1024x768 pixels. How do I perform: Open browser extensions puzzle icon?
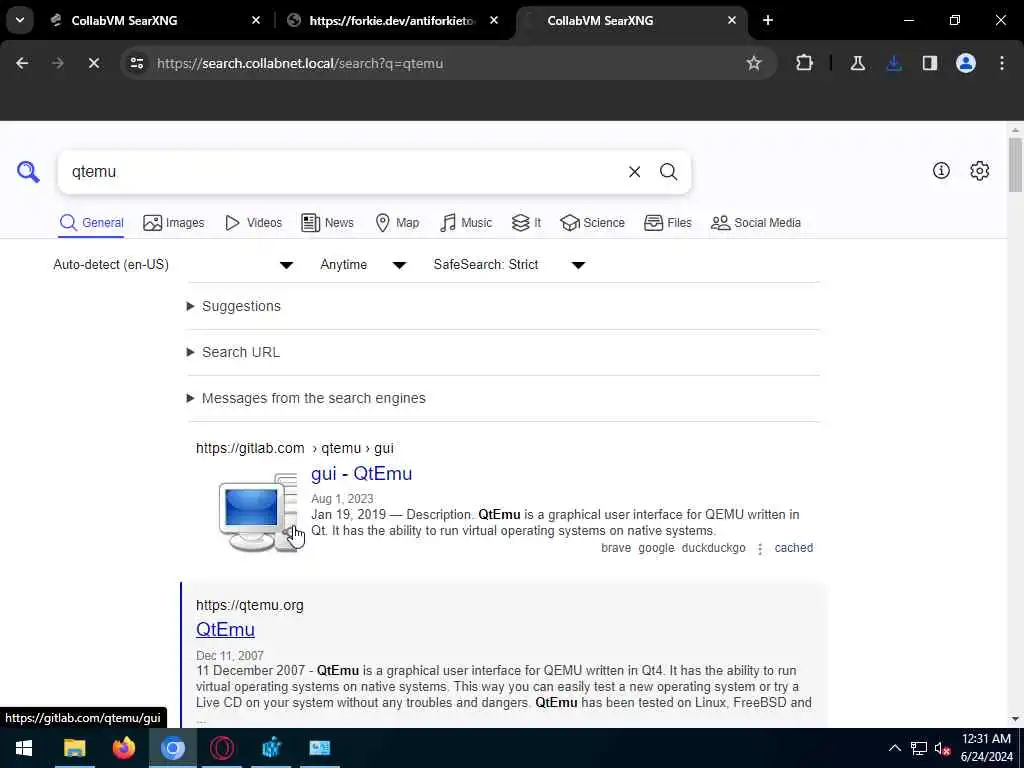(x=805, y=63)
